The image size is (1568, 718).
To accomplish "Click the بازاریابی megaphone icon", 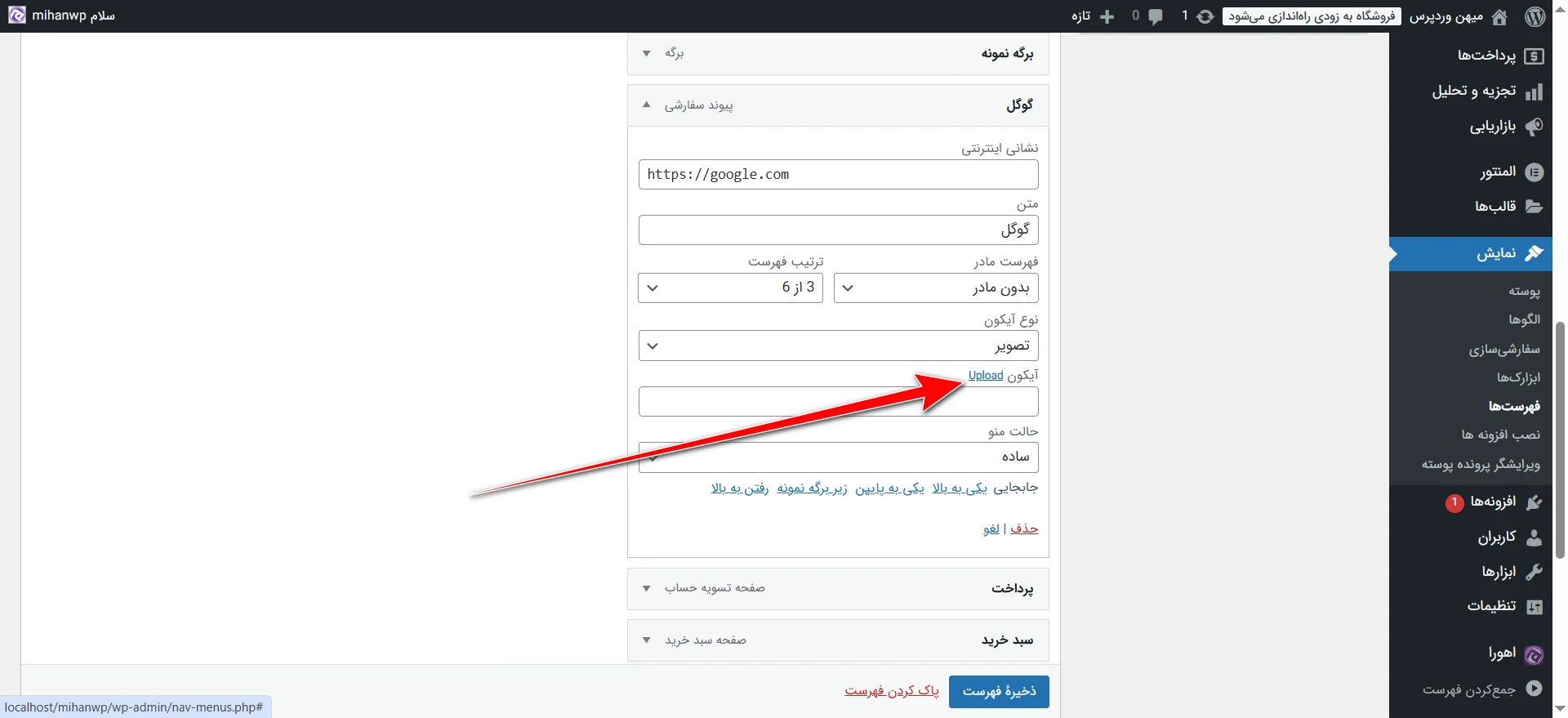I will point(1535,127).
